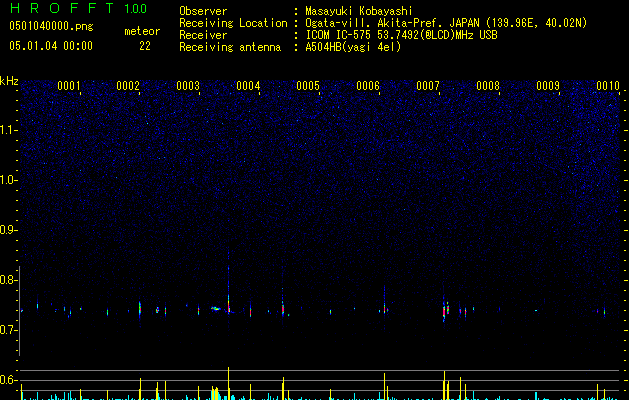Screen dimensions: 629x400
Task: Click the Receiving Location label
Action: 233,23
